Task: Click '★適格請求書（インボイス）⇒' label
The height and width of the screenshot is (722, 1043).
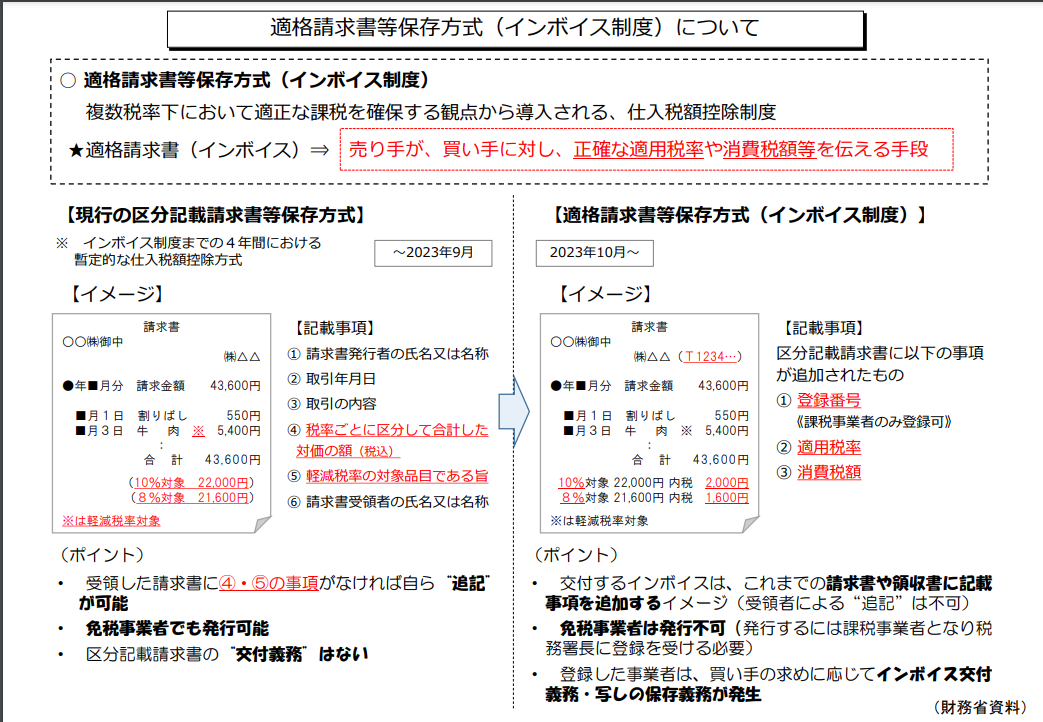Action: pyautogui.click(x=199, y=150)
